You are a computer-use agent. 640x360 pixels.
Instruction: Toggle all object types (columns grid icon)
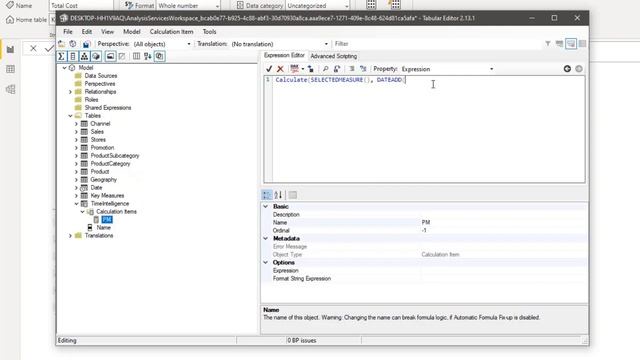click(136, 56)
